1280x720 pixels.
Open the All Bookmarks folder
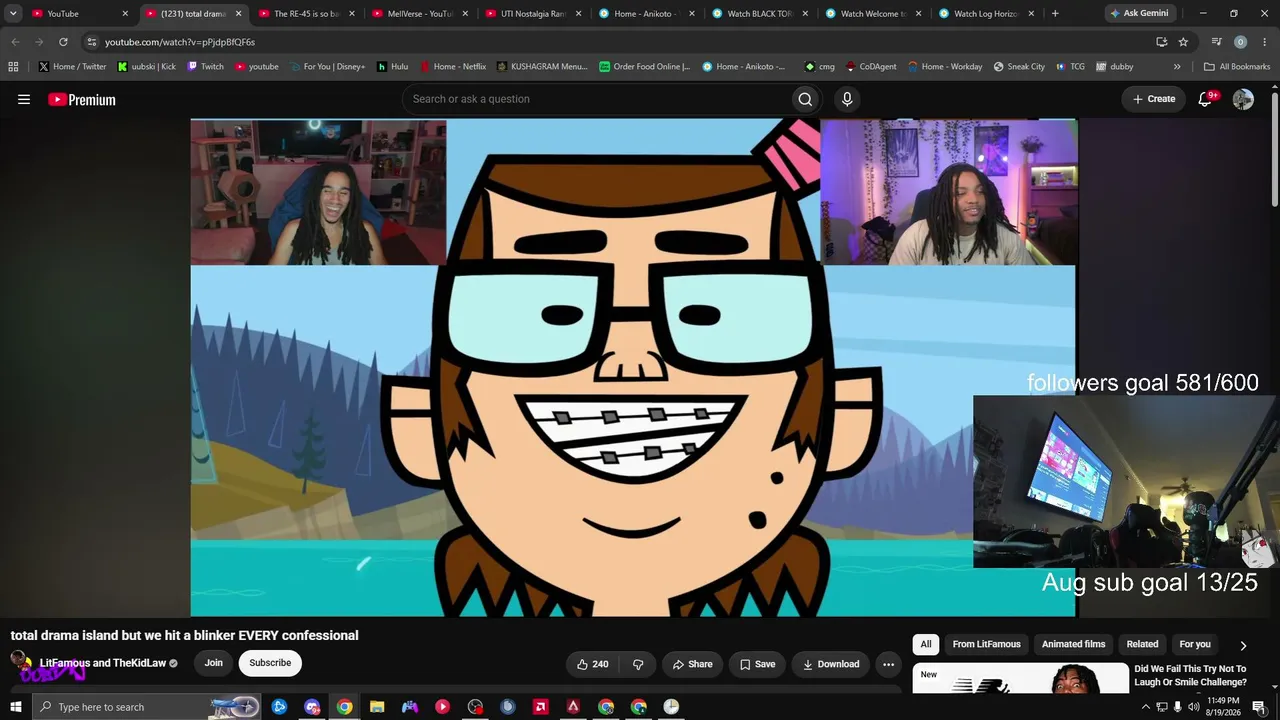[1237, 67]
